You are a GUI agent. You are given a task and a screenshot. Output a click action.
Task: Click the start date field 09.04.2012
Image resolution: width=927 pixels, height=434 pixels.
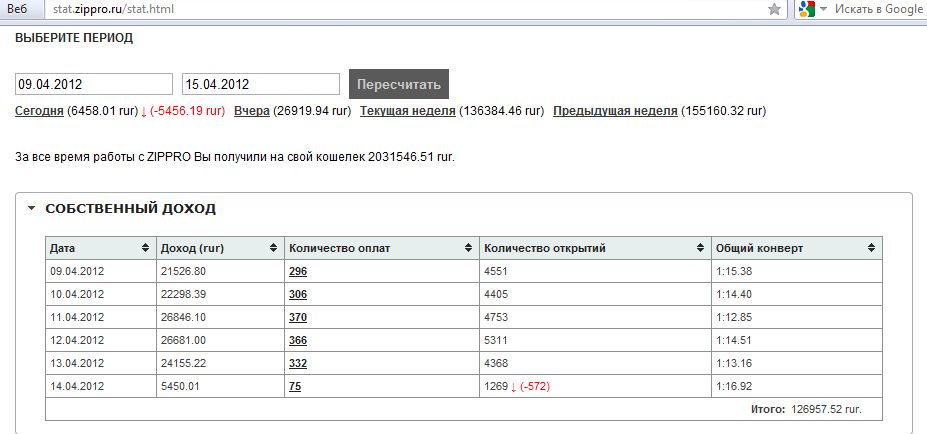[x=93, y=84]
